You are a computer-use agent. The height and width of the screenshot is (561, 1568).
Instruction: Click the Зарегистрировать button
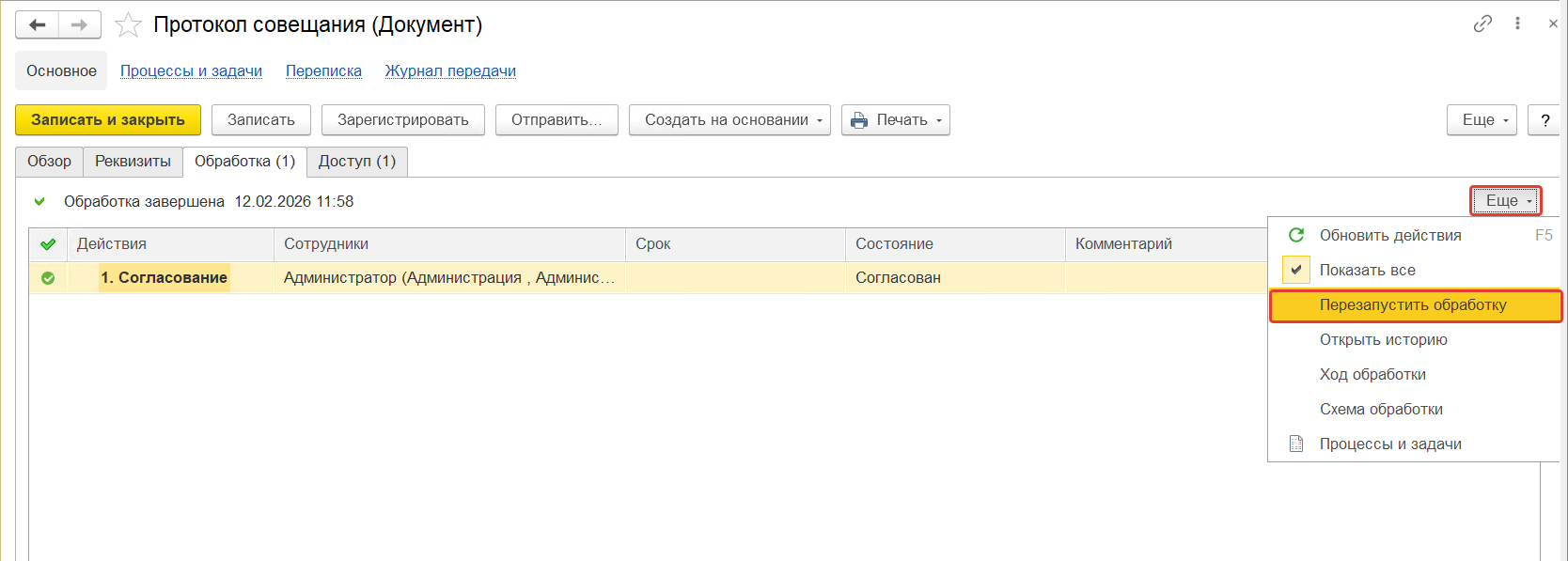point(402,120)
